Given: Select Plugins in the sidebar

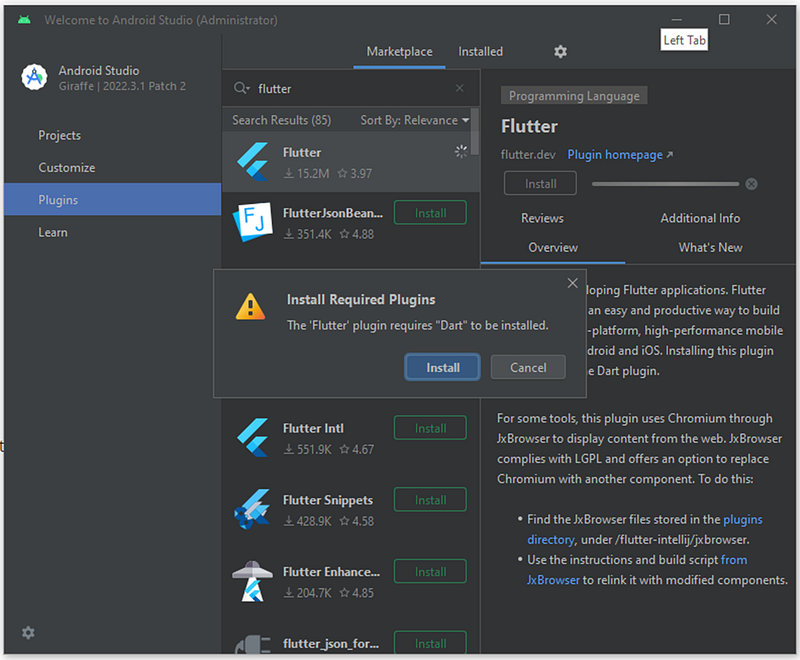Looking at the screenshot, I should pos(112,199).
